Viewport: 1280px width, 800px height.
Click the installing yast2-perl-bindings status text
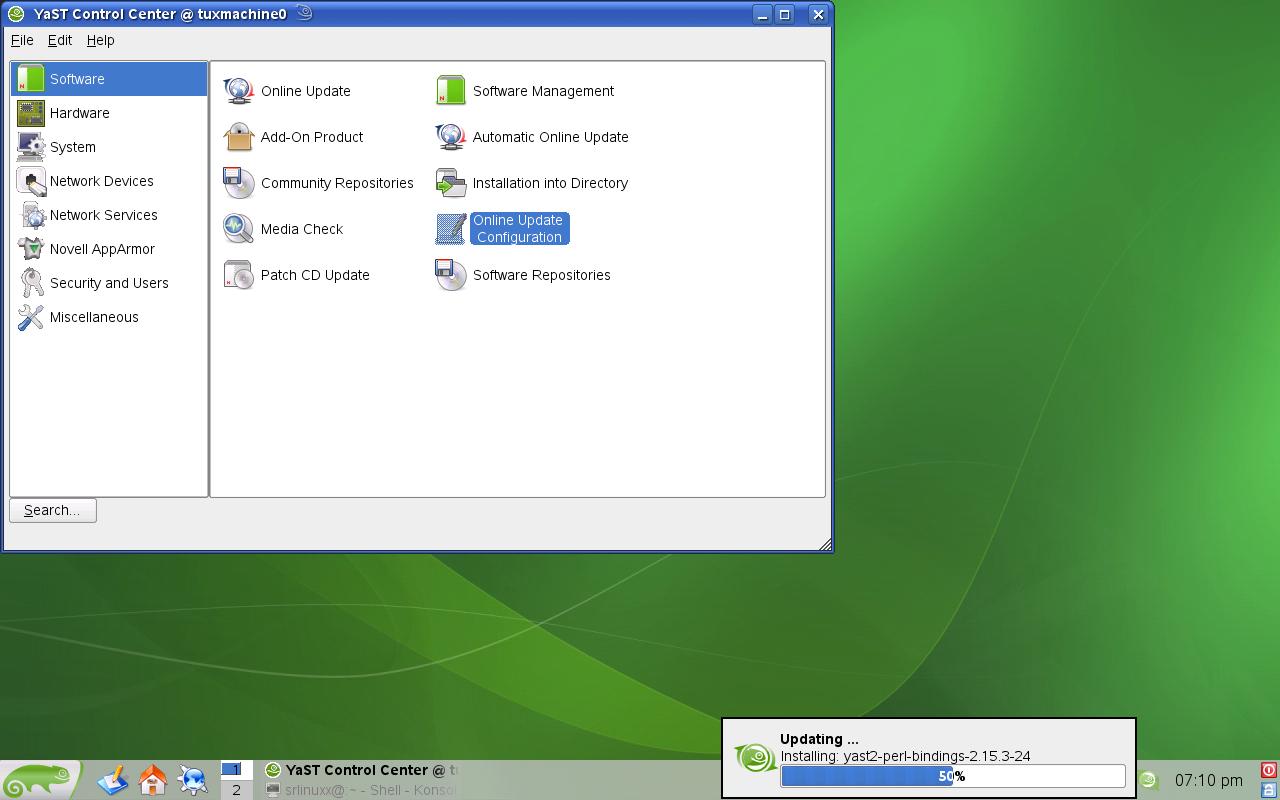click(x=905, y=756)
